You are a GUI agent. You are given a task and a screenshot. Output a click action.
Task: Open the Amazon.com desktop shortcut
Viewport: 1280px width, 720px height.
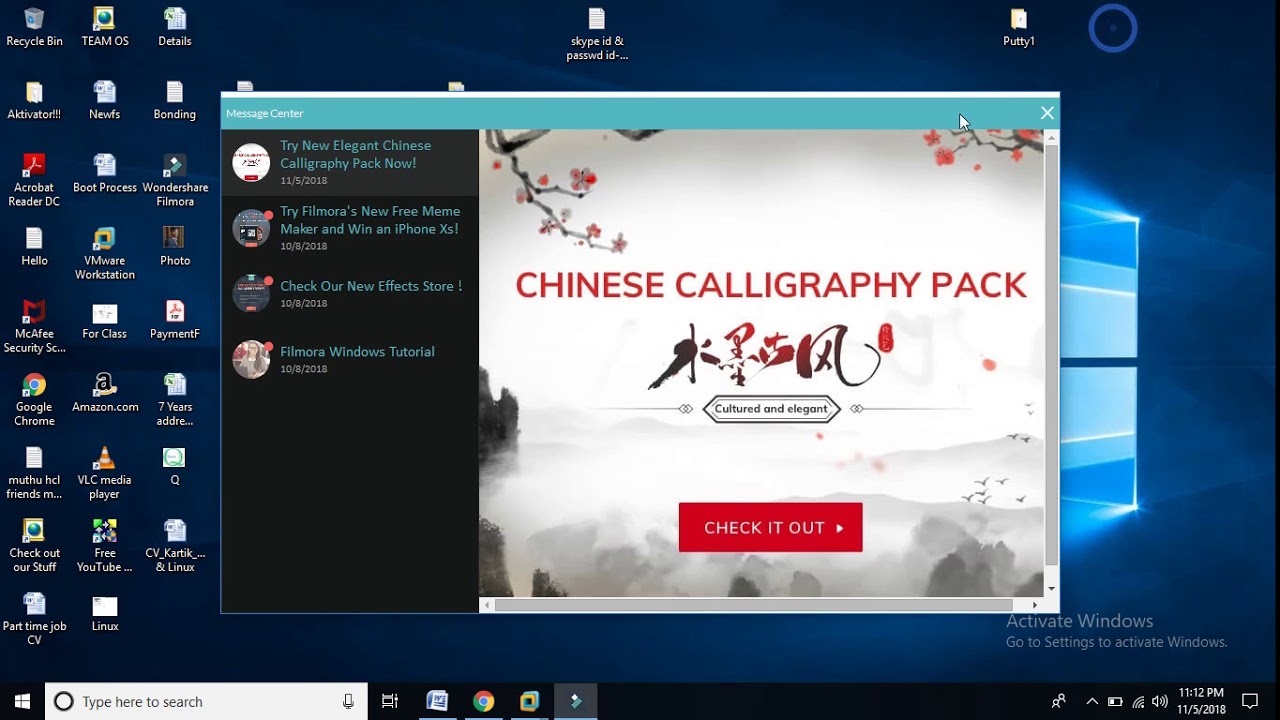(105, 392)
